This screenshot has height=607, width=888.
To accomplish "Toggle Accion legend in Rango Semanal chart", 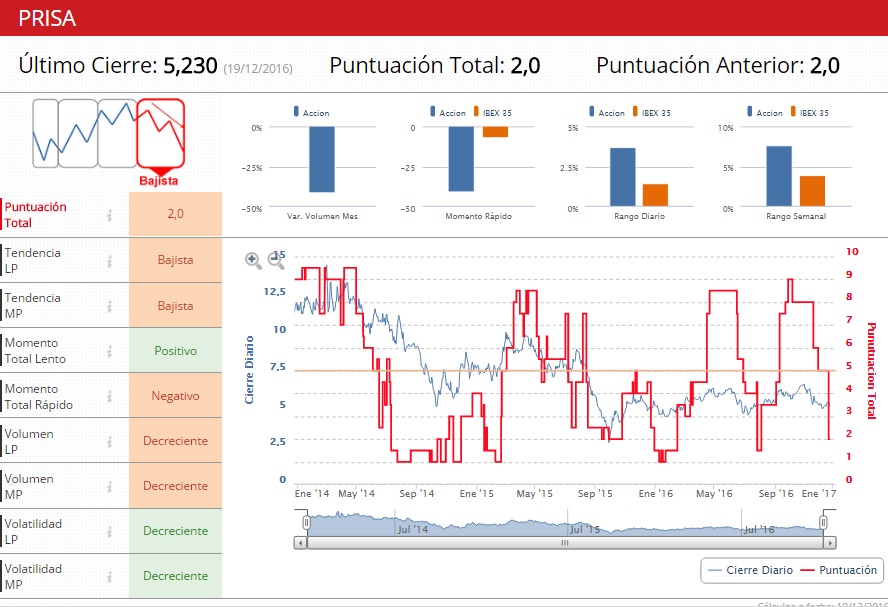I will (x=765, y=112).
